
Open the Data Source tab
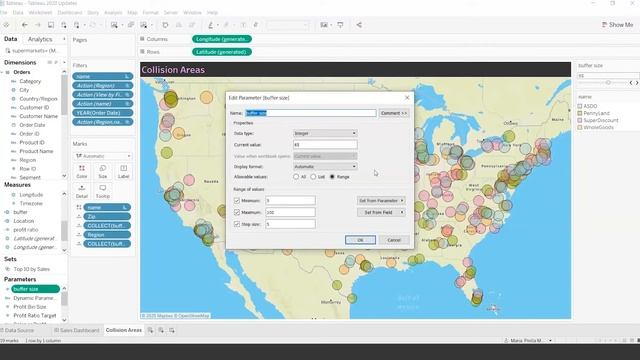17,330
